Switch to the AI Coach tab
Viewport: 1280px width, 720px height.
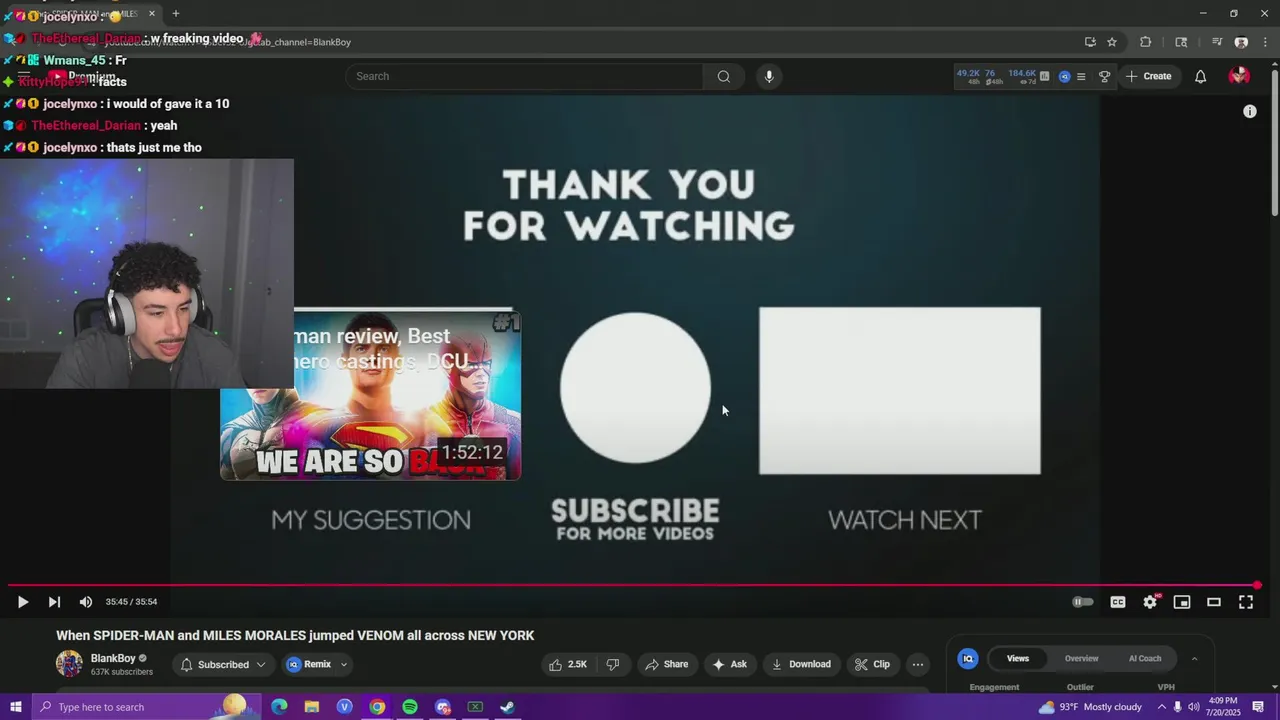pos(1145,658)
